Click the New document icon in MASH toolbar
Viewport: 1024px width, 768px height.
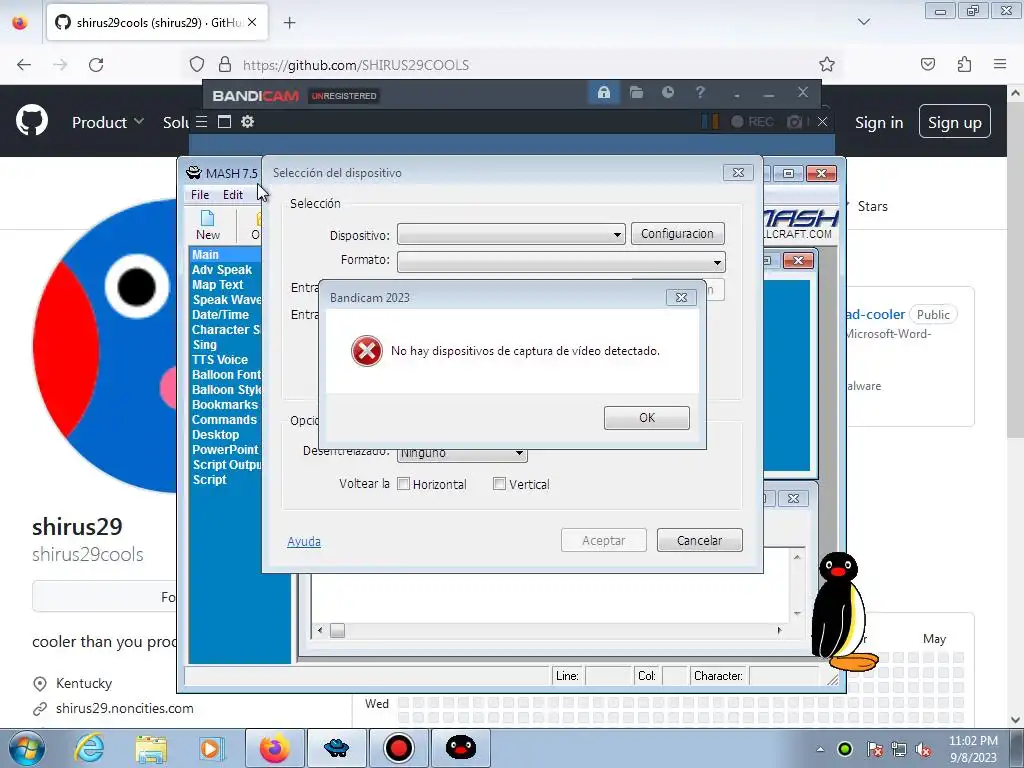208,225
